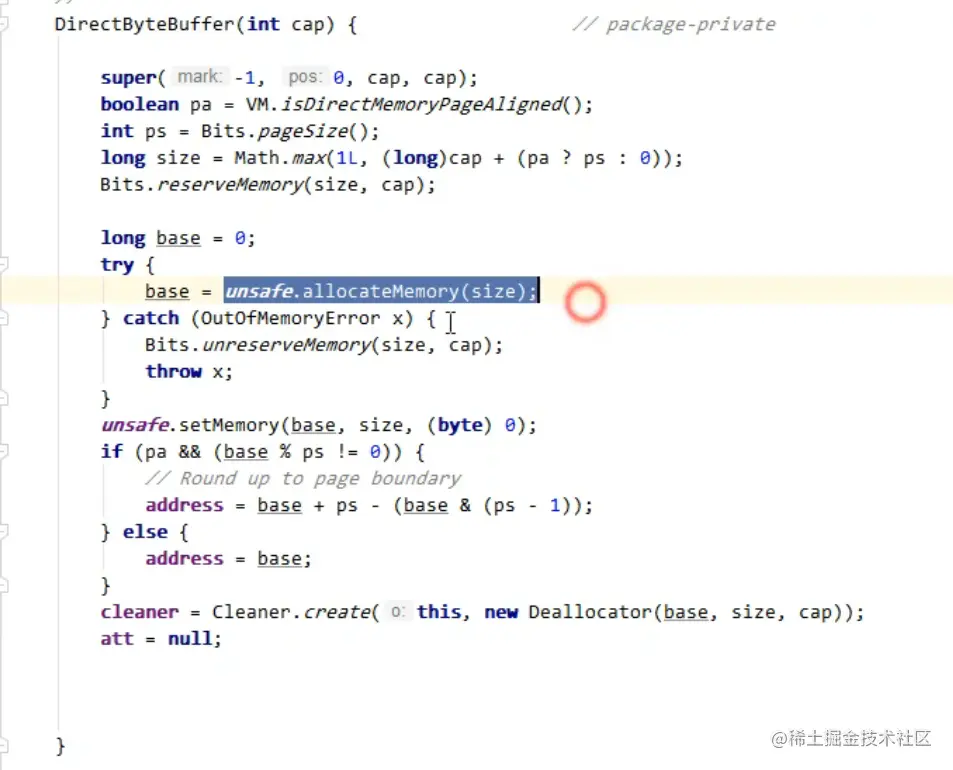The image size is (953, 770).
Task: Click the highlighted unsafe.allocateMemory(size) selection
Action: (381, 291)
